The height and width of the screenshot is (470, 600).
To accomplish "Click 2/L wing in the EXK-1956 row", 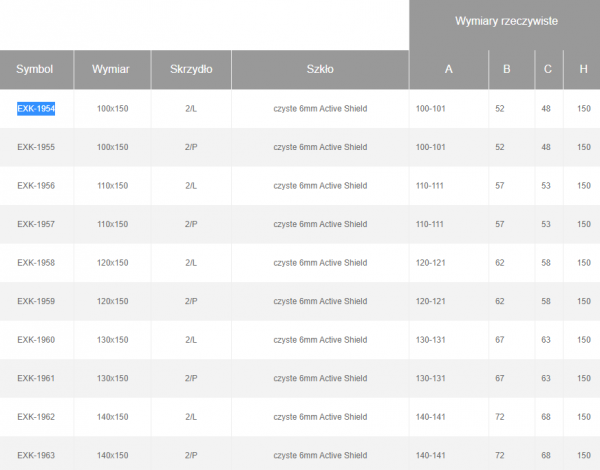I will [x=191, y=186].
